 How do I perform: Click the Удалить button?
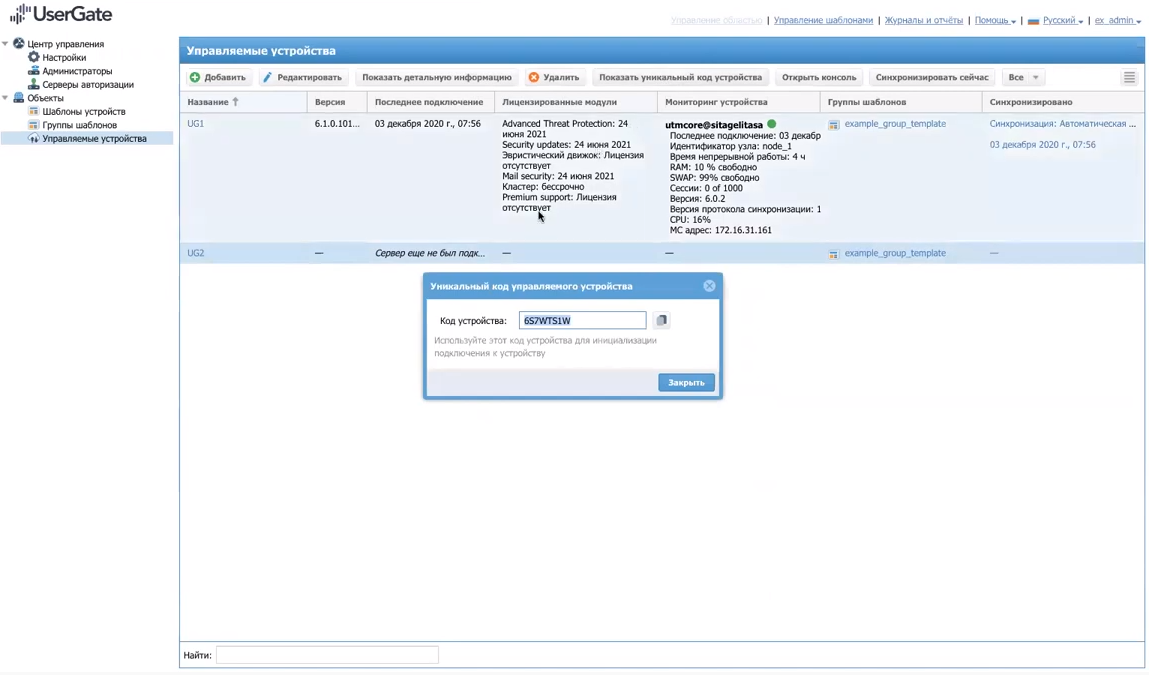point(554,77)
